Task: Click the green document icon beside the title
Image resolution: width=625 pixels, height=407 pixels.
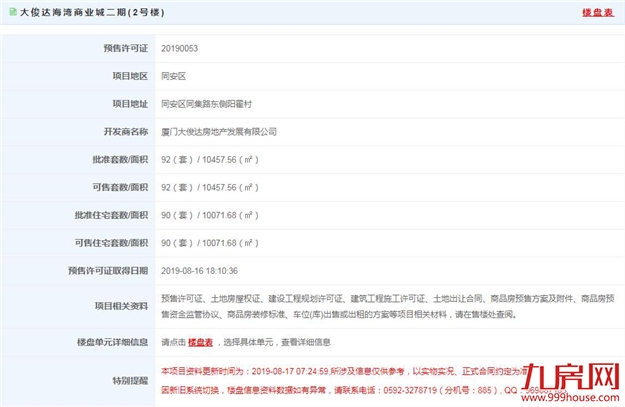Action: pyautogui.click(x=13, y=12)
